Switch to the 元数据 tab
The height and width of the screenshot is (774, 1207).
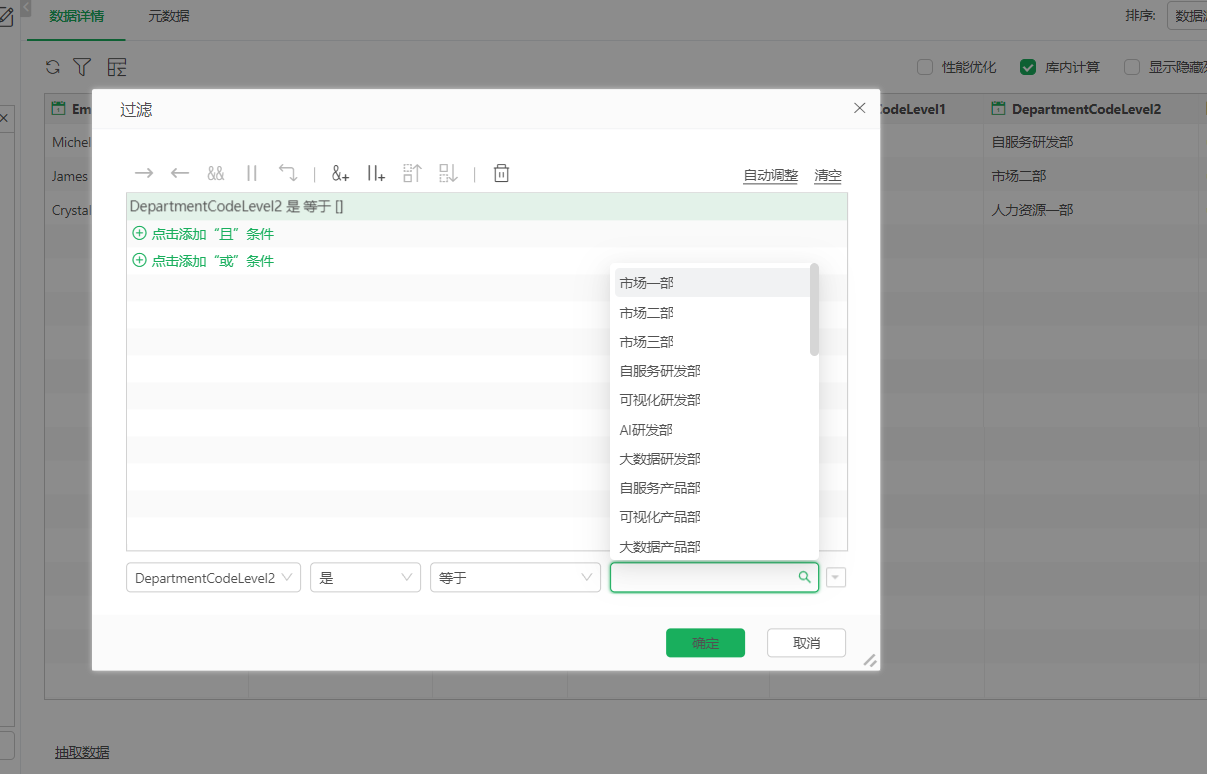[x=168, y=16]
